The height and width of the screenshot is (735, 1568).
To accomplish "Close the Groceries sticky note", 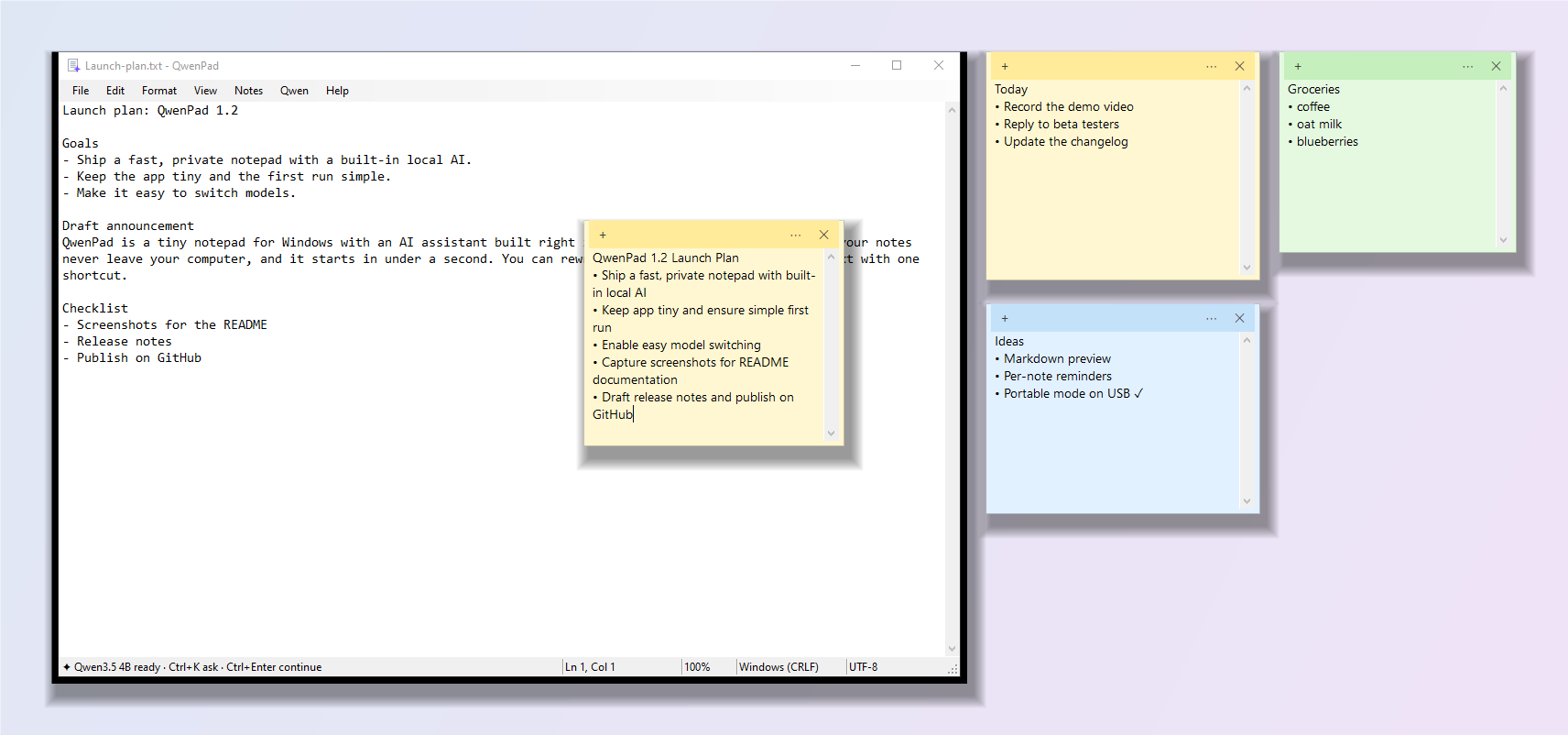I will [x=1496, y=66].
